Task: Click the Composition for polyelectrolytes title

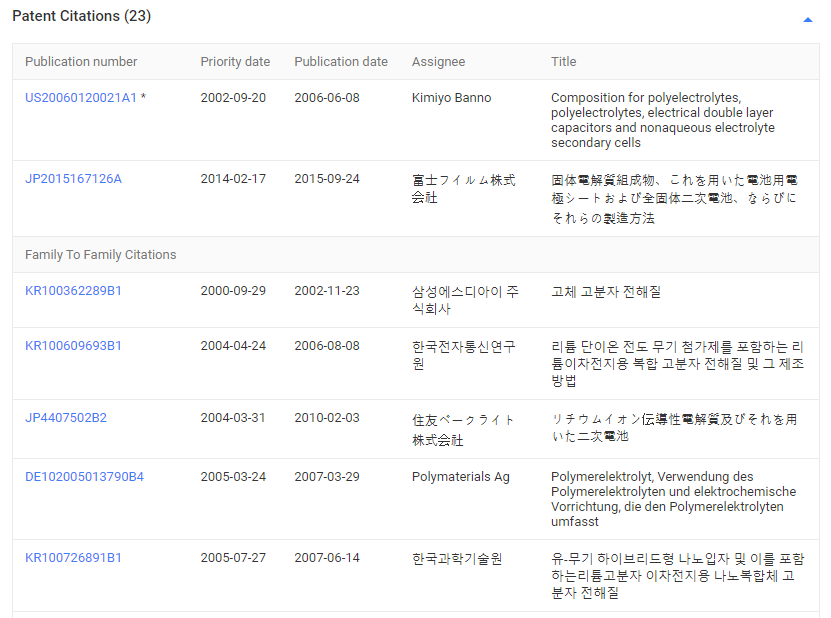Action: coord(662,120)
